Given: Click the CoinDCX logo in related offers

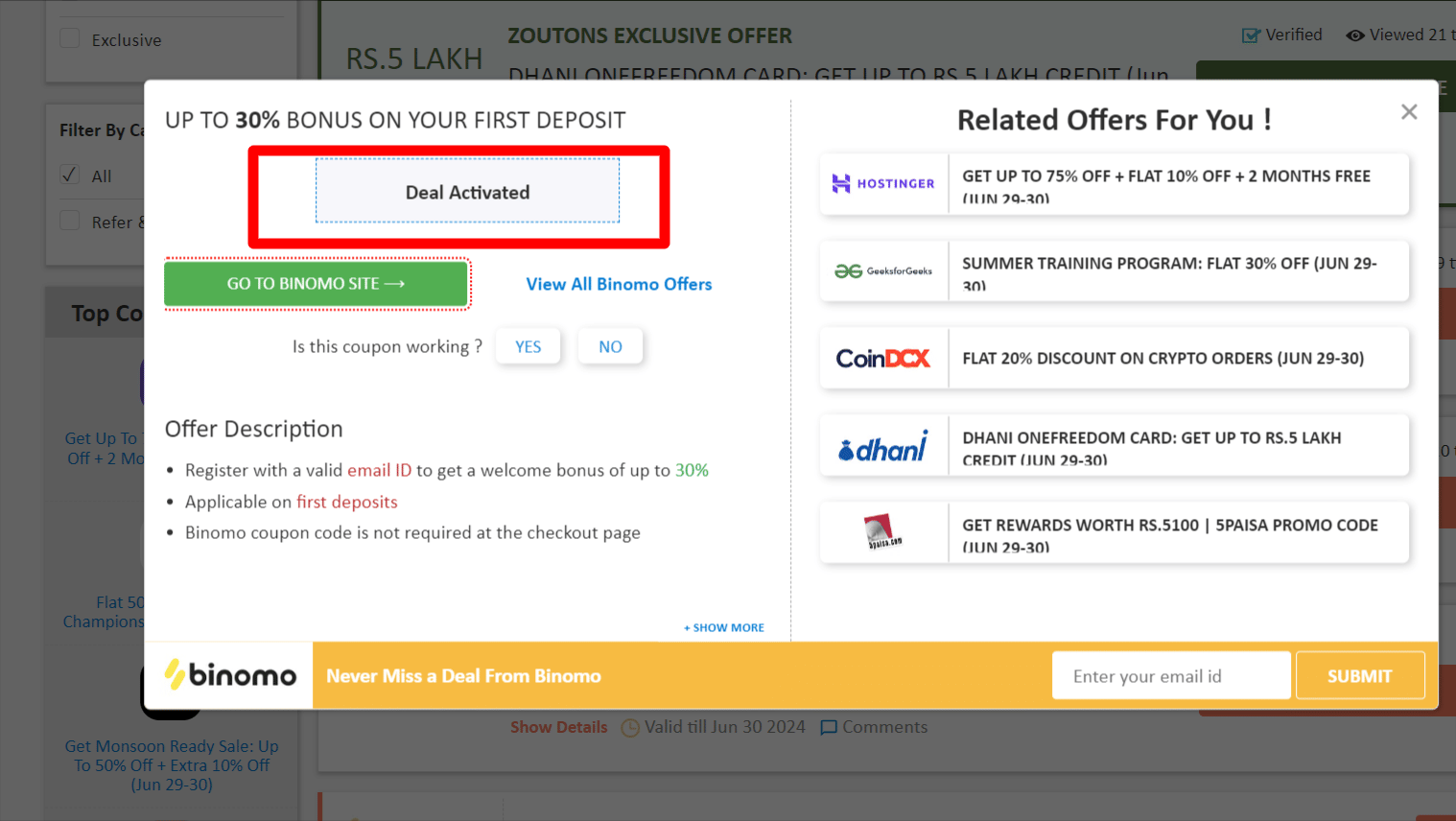Looking at the screenshot, I should [x=882, y=359].
